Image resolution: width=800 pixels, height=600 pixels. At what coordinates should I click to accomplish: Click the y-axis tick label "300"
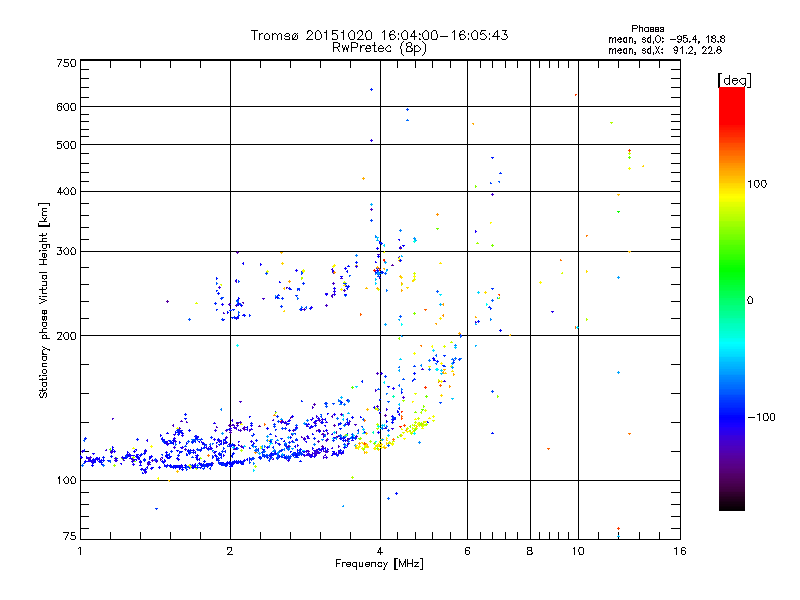click(67, 251)
